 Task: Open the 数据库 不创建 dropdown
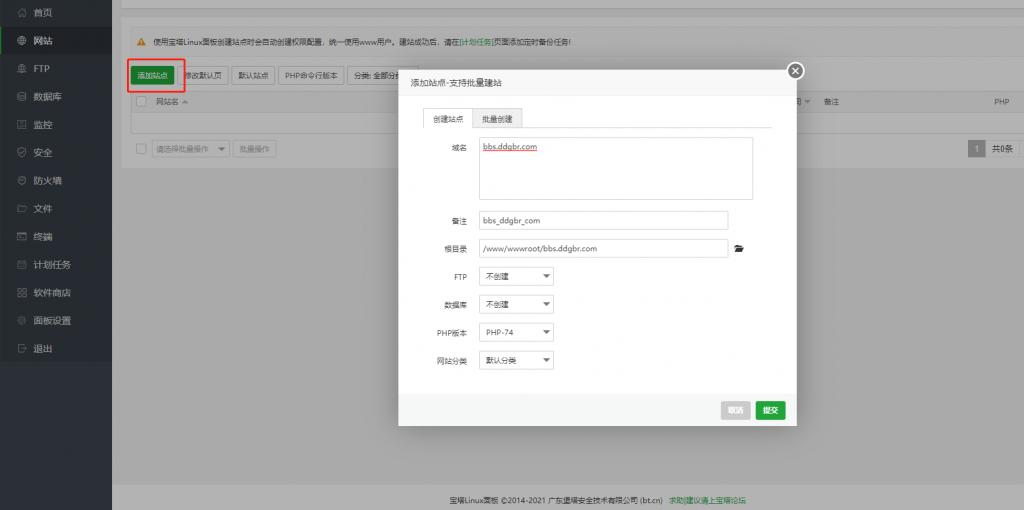[516, 304]
